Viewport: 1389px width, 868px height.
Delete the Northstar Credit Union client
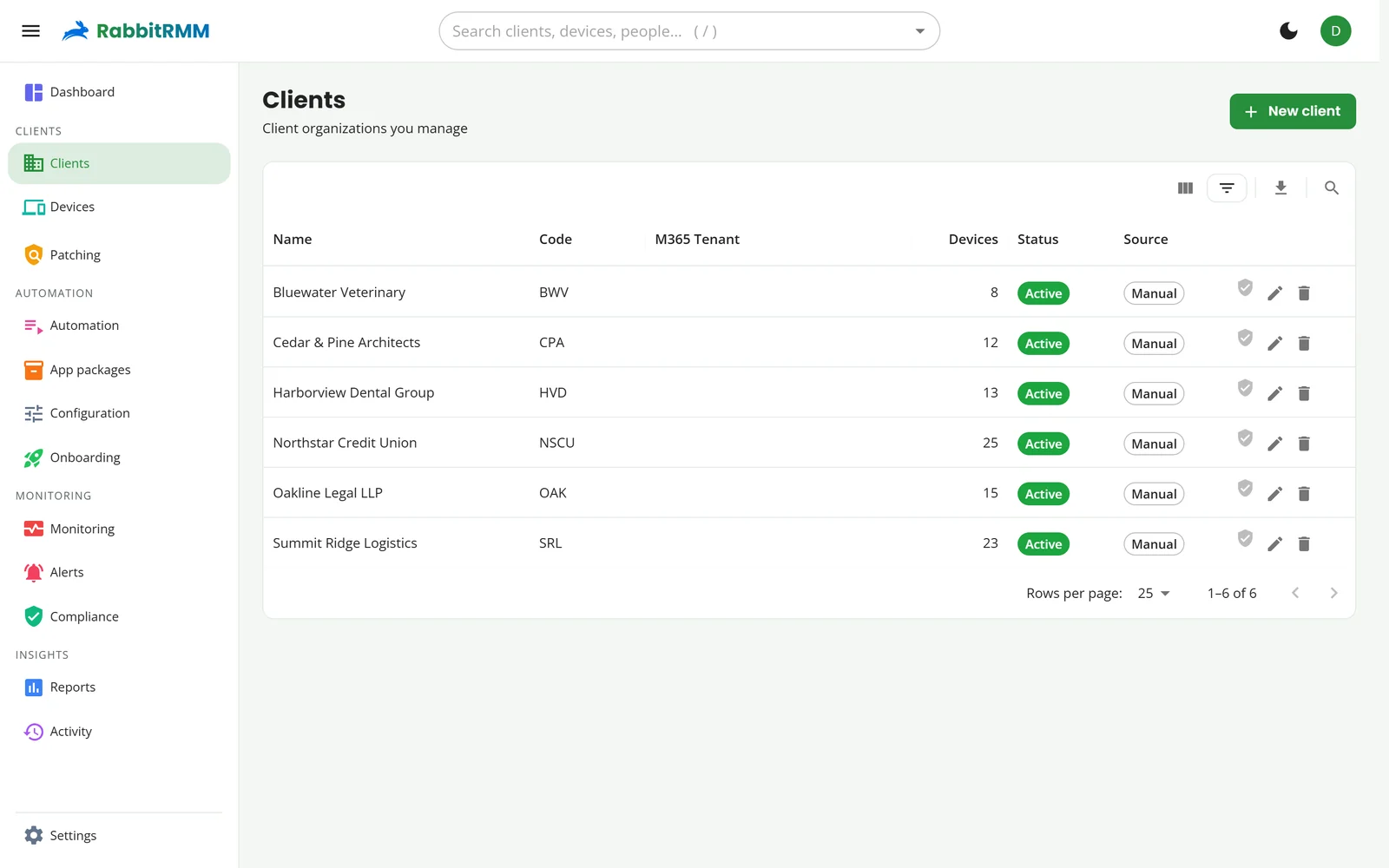pyautogui.click(x=1303, y=444)
